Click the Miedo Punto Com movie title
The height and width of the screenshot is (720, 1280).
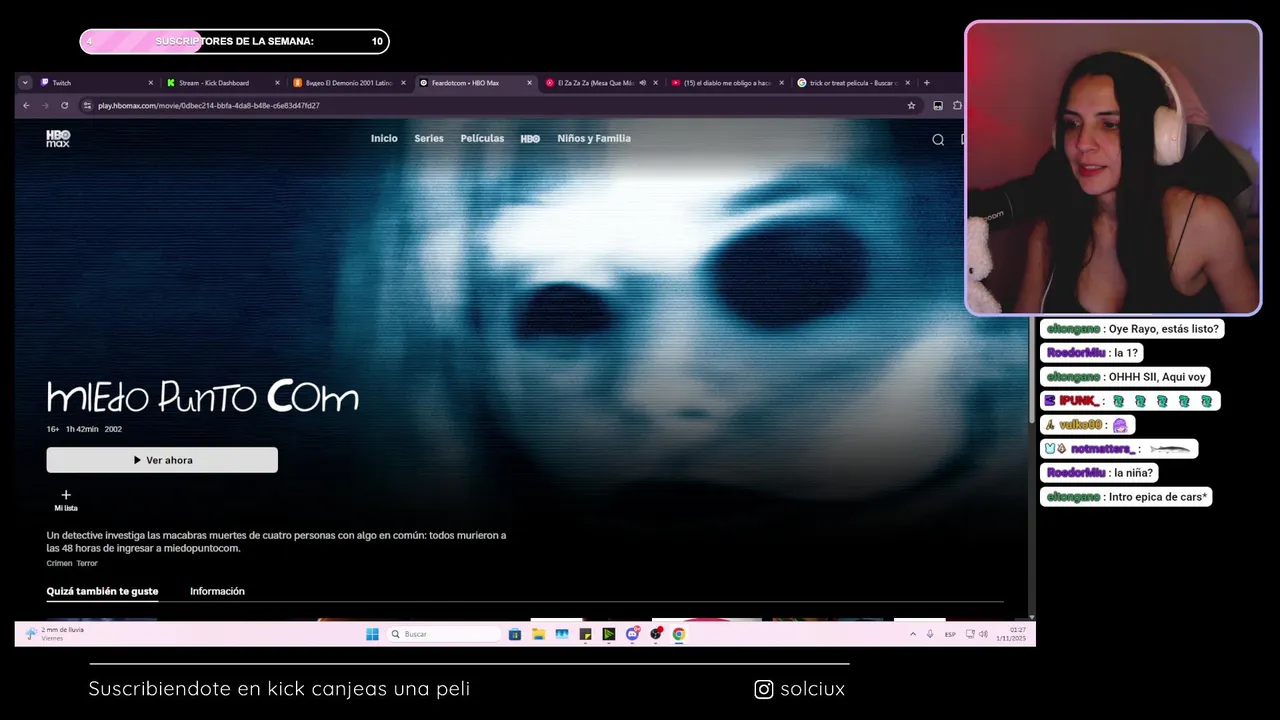tap(202, 397)
